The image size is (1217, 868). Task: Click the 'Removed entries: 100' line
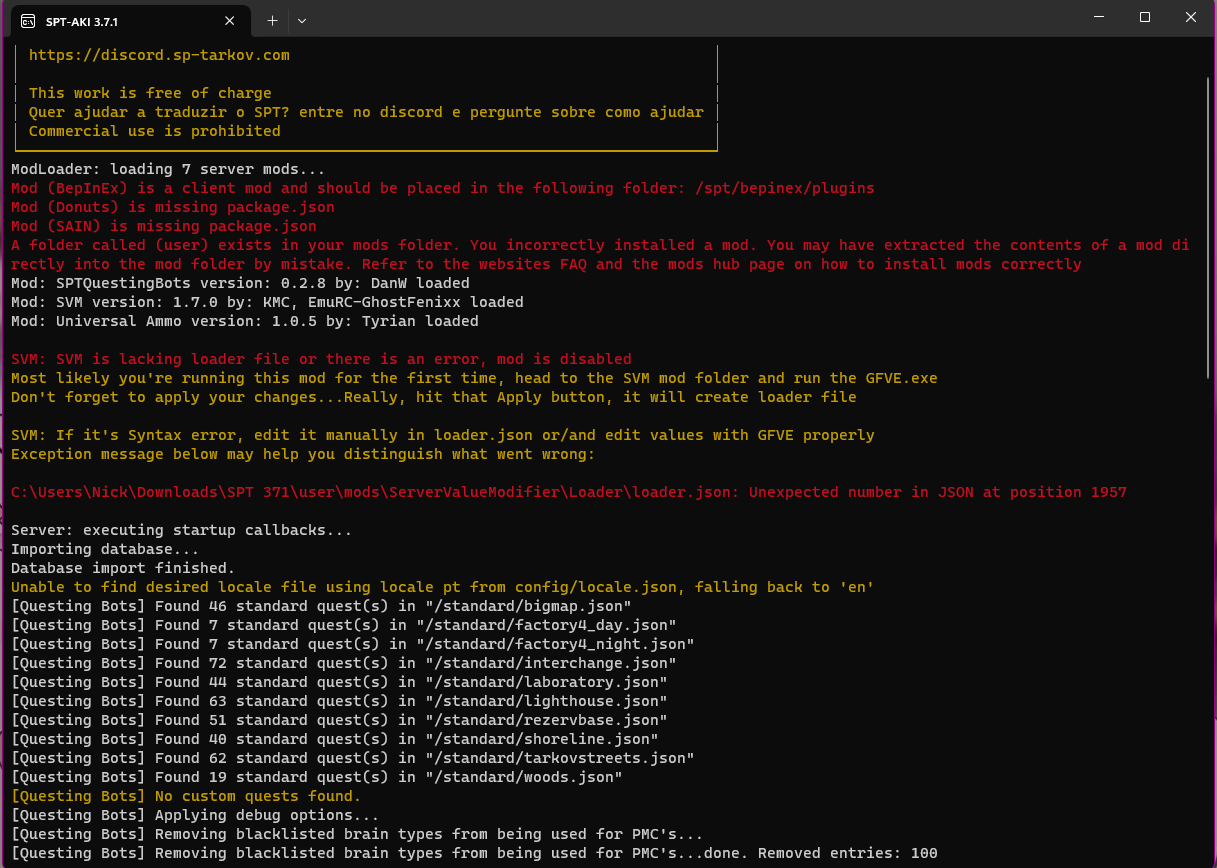click(474, 853)
